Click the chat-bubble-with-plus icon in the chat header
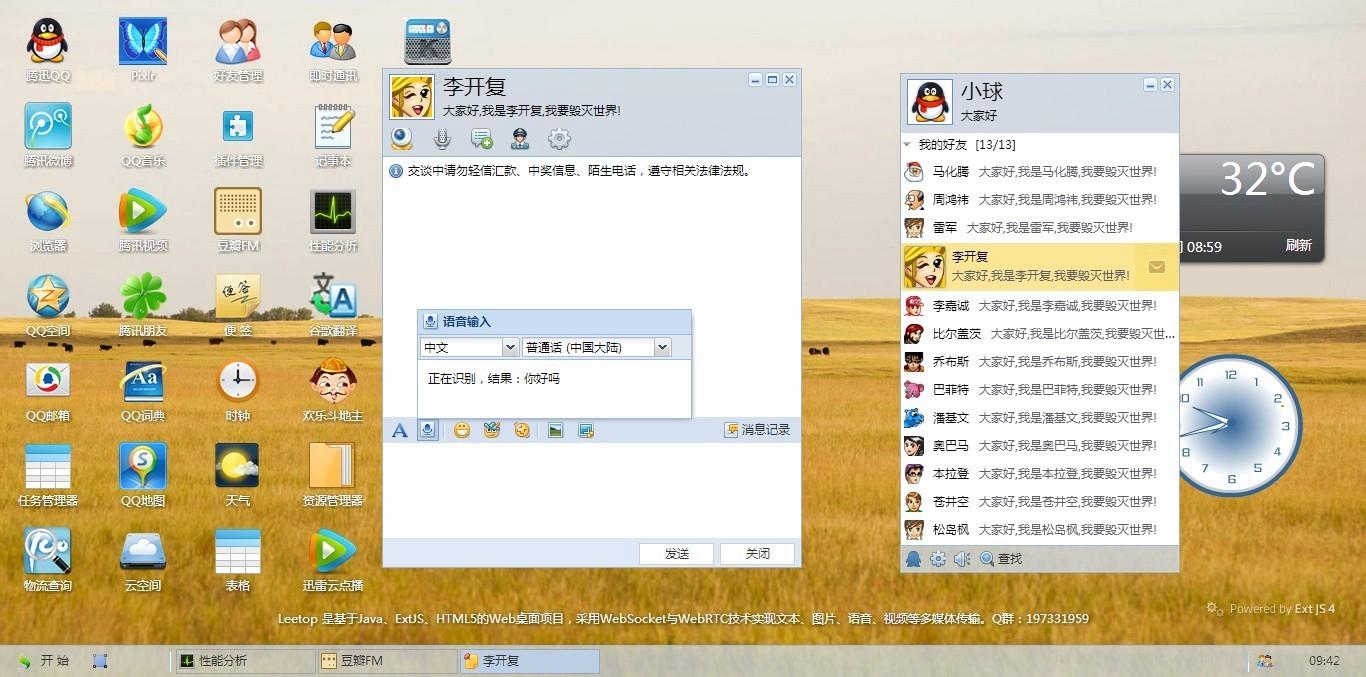1366x677 pixels. [x=481, y=139]
